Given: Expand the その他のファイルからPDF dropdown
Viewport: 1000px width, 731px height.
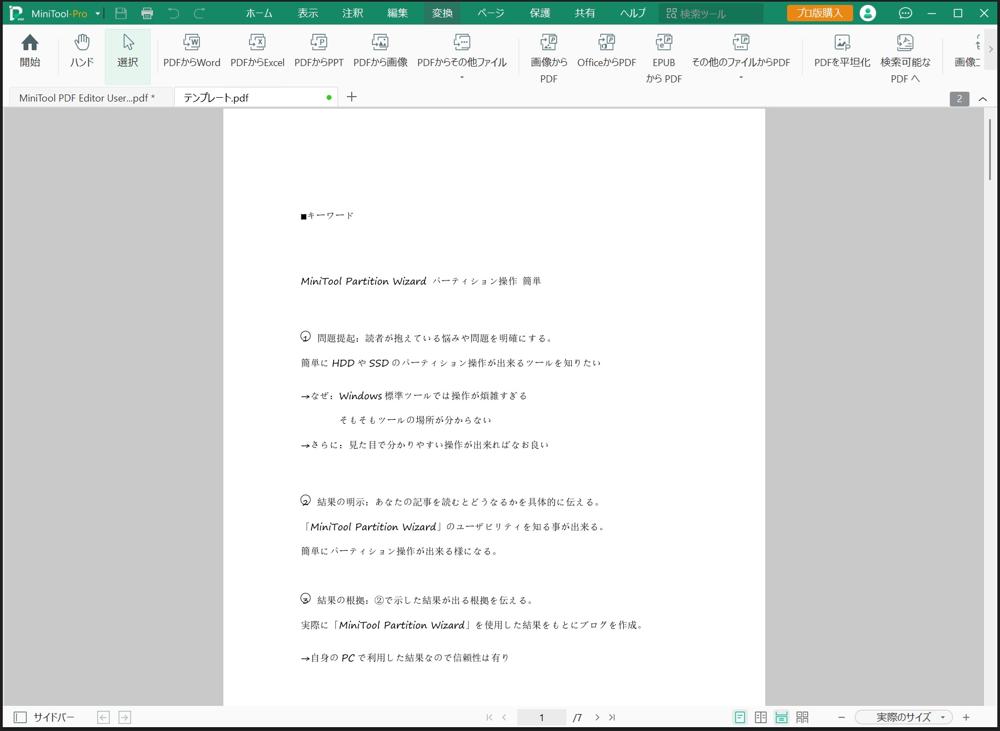Looking at the screenshot, I should click(741, 78).
